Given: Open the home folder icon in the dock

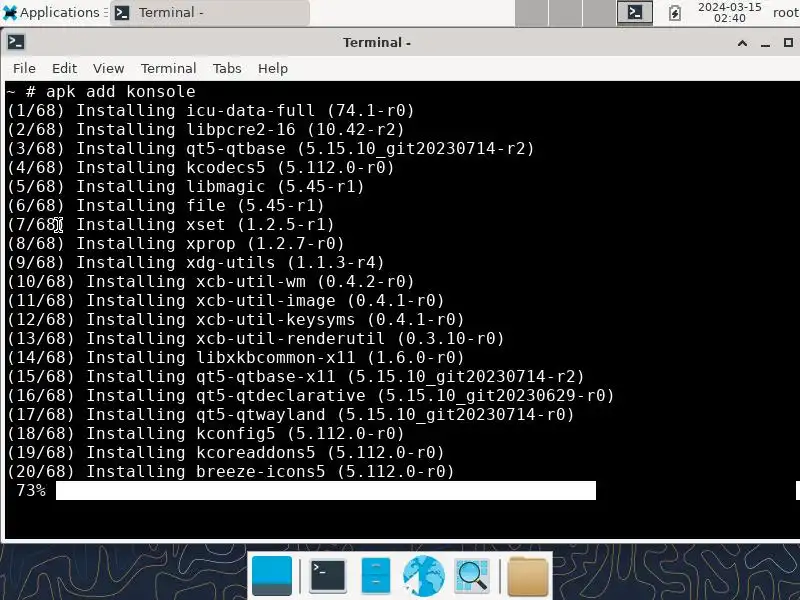Looking at the screenshot, I should [528, 577].
